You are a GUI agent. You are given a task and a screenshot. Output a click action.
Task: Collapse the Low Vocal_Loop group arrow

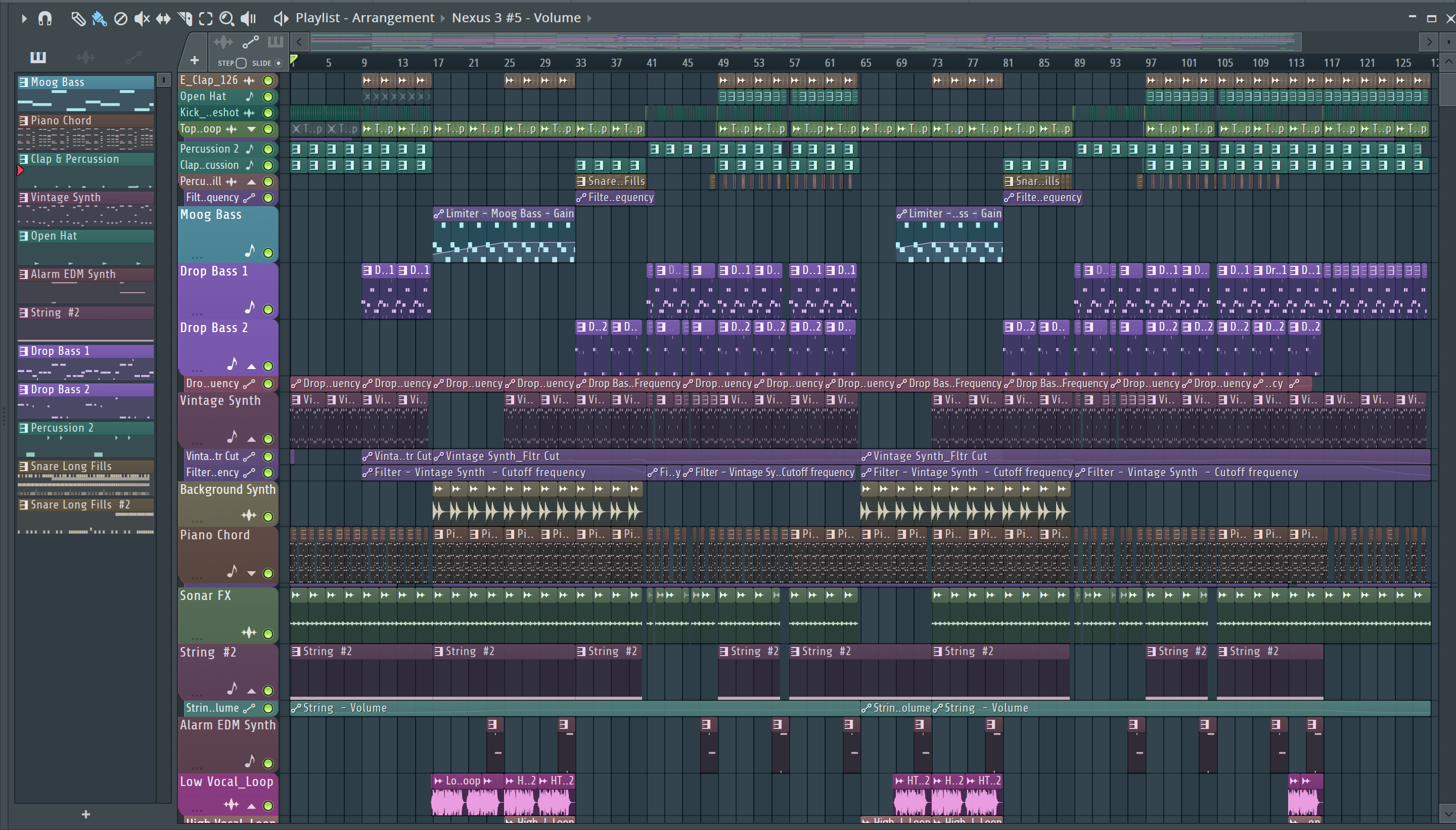point(251,806)
